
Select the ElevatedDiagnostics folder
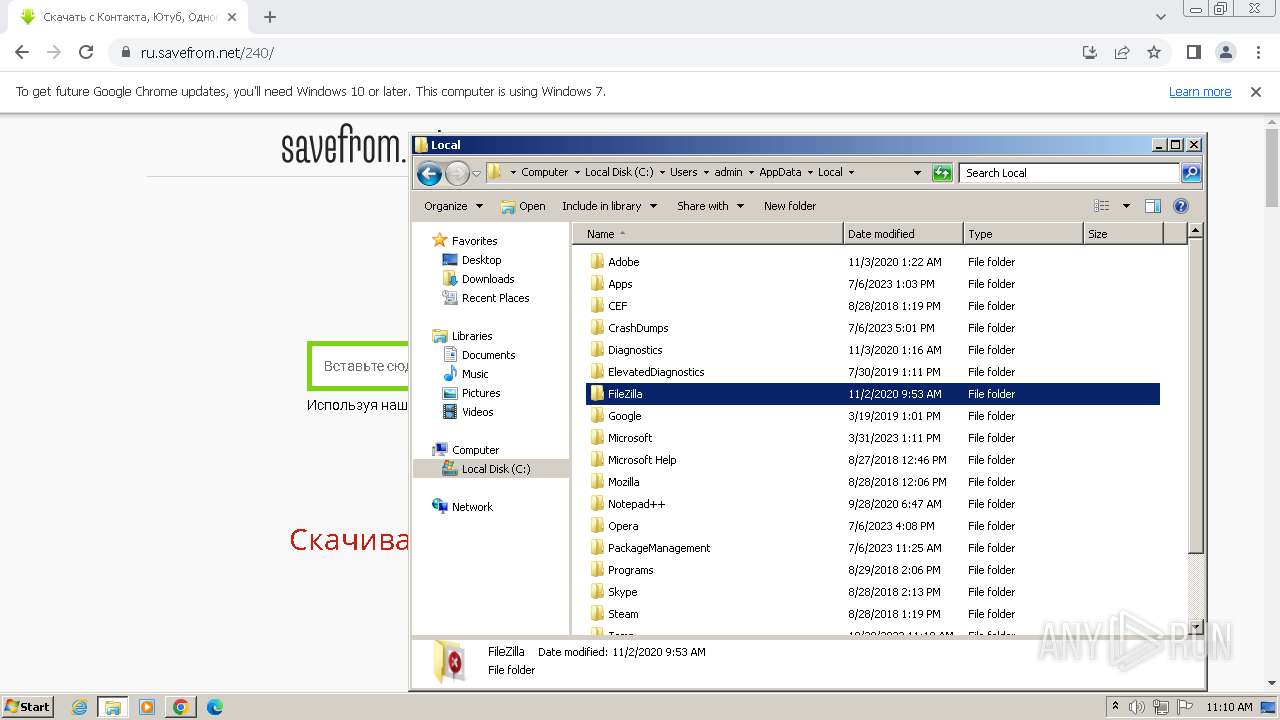pyautogui.click(x=872, y=372)
